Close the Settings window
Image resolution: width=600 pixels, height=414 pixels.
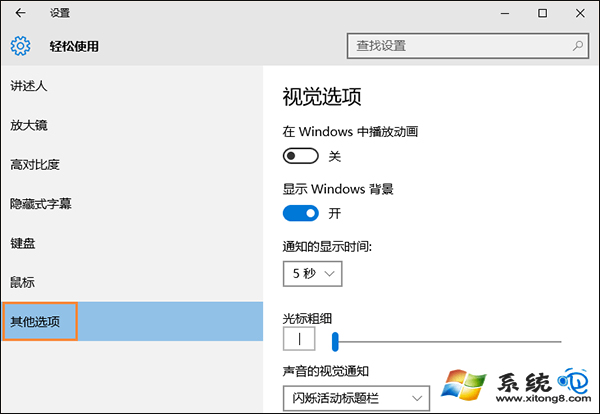coord(580,13)
